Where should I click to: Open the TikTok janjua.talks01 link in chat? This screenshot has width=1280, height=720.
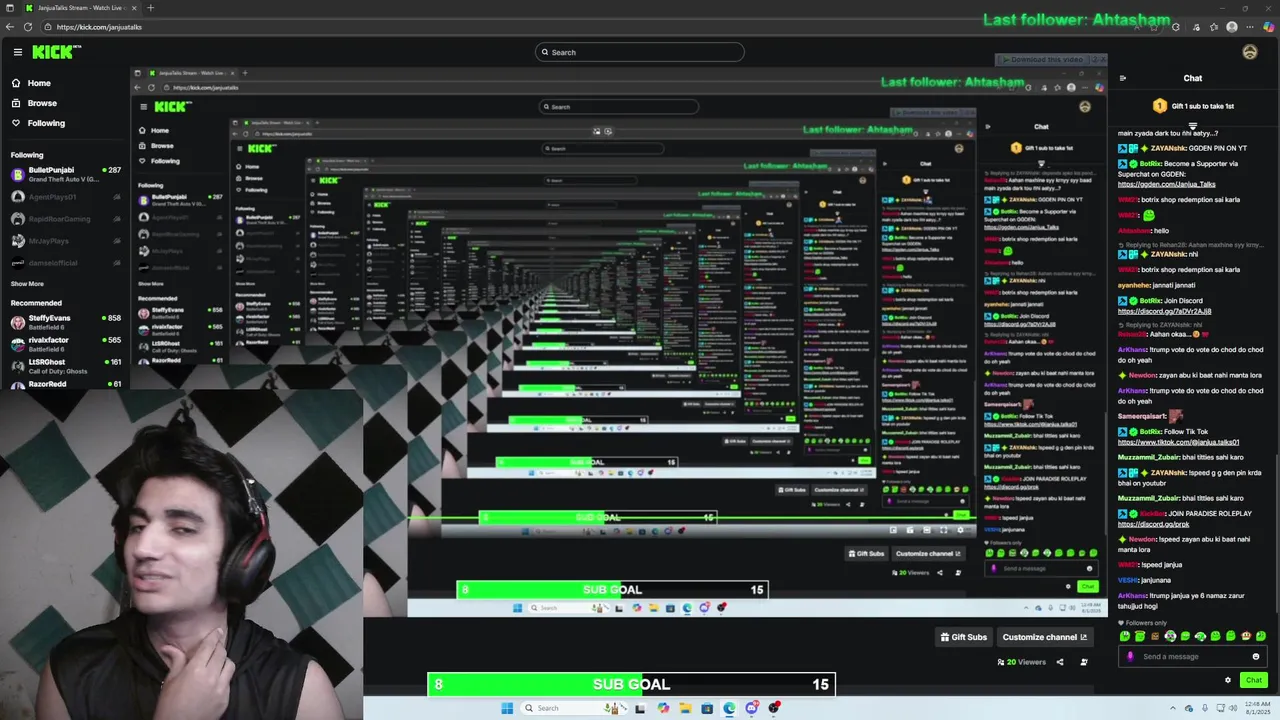(x=1178, y=442)
